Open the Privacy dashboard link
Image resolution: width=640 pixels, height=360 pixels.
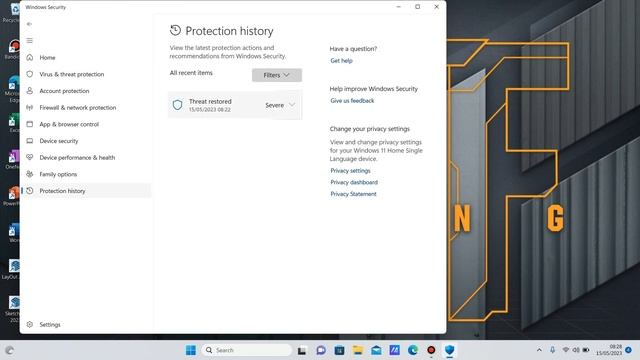[354, 182]
